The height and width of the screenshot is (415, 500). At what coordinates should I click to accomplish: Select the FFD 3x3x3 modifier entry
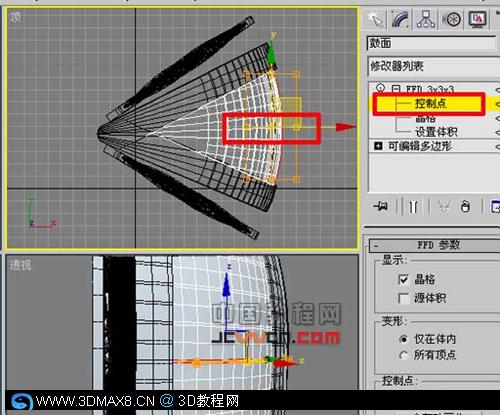point(430,89)
